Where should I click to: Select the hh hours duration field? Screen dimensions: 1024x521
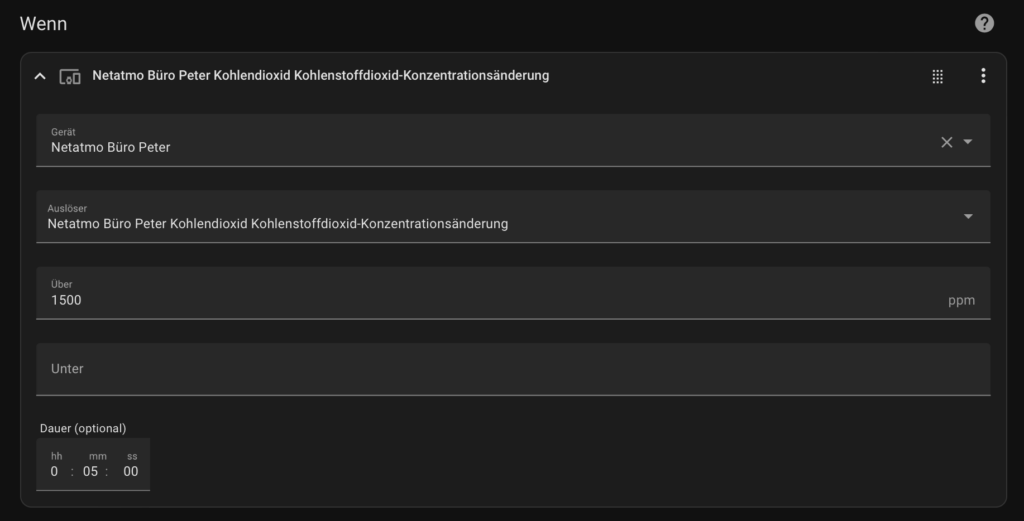click(55, 472)
